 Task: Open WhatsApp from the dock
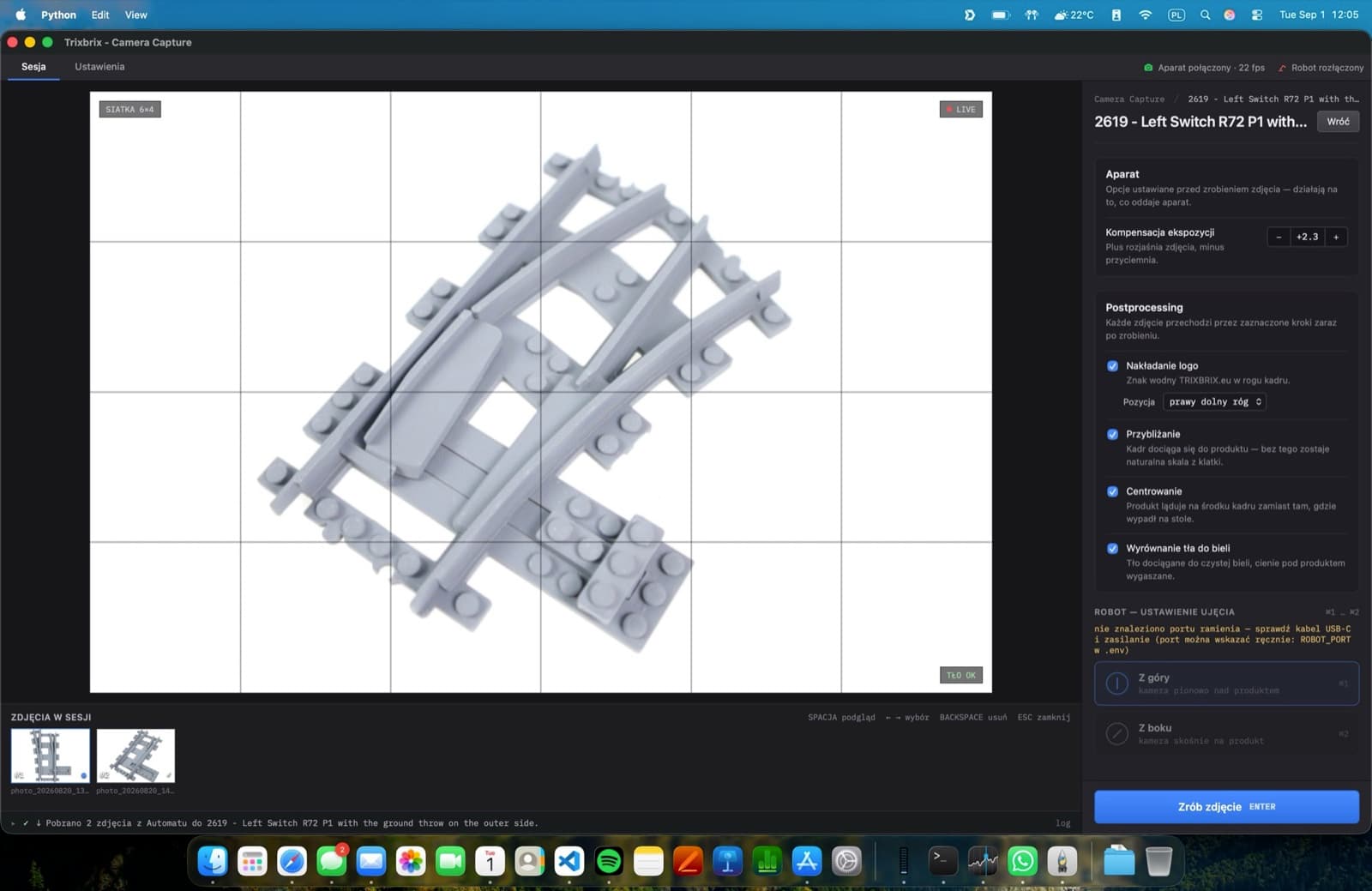[x=1022, y=860]
